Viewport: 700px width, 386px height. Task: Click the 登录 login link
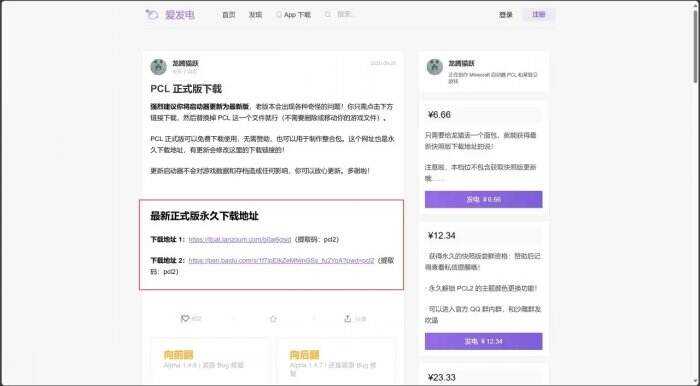click(506, 15)
